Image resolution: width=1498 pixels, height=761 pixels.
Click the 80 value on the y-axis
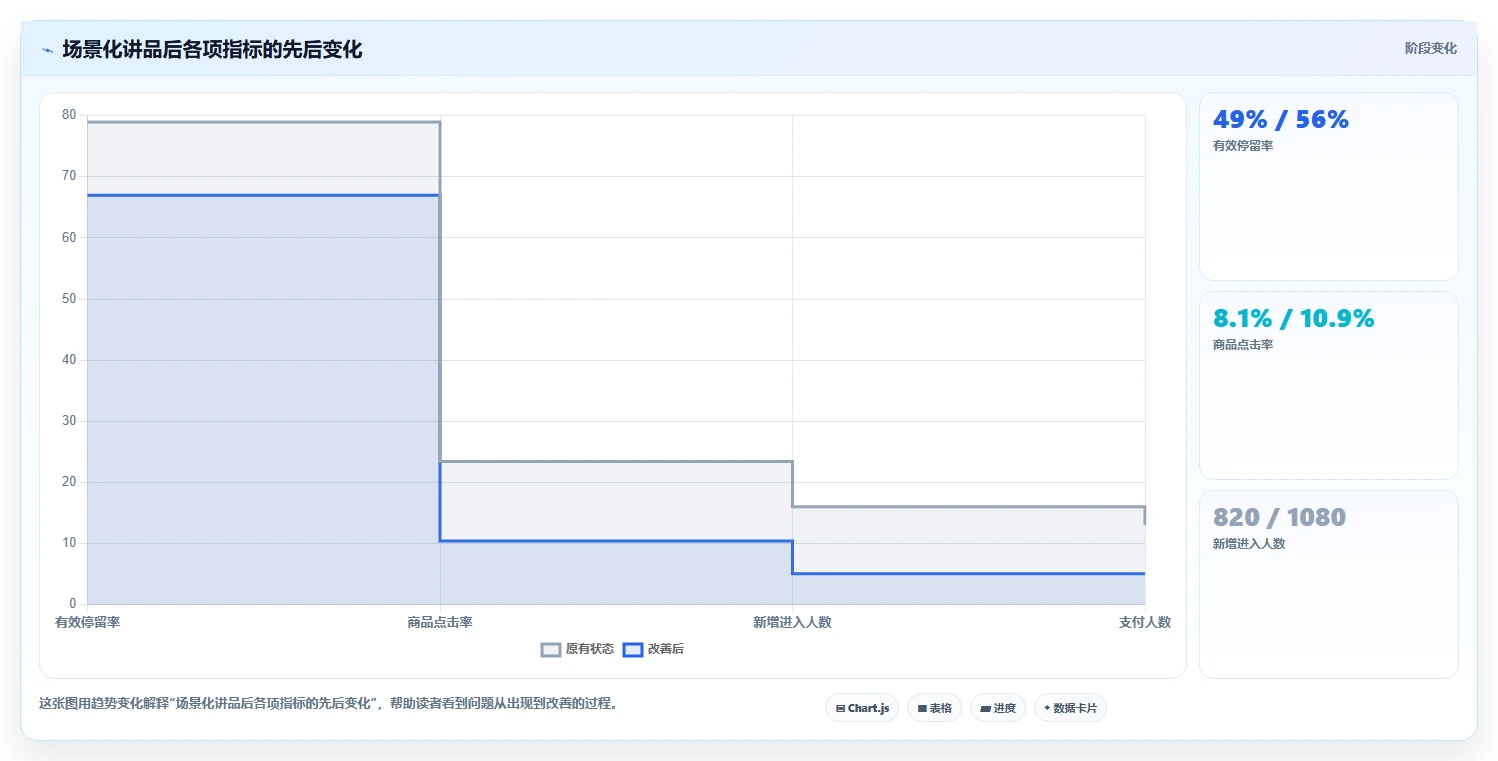(x=69, y=115)
